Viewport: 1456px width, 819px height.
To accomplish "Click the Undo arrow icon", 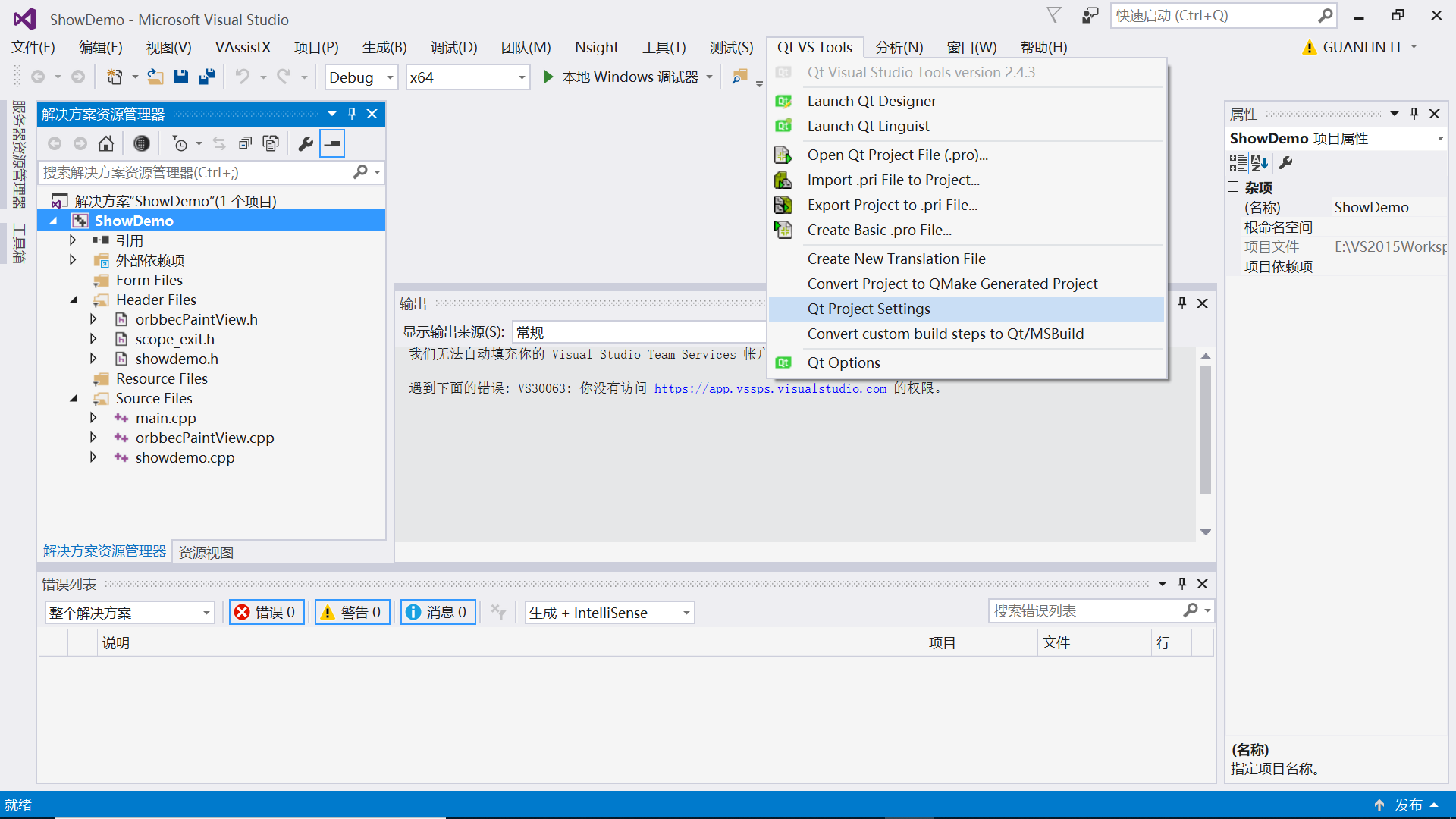I will point(241,76).
